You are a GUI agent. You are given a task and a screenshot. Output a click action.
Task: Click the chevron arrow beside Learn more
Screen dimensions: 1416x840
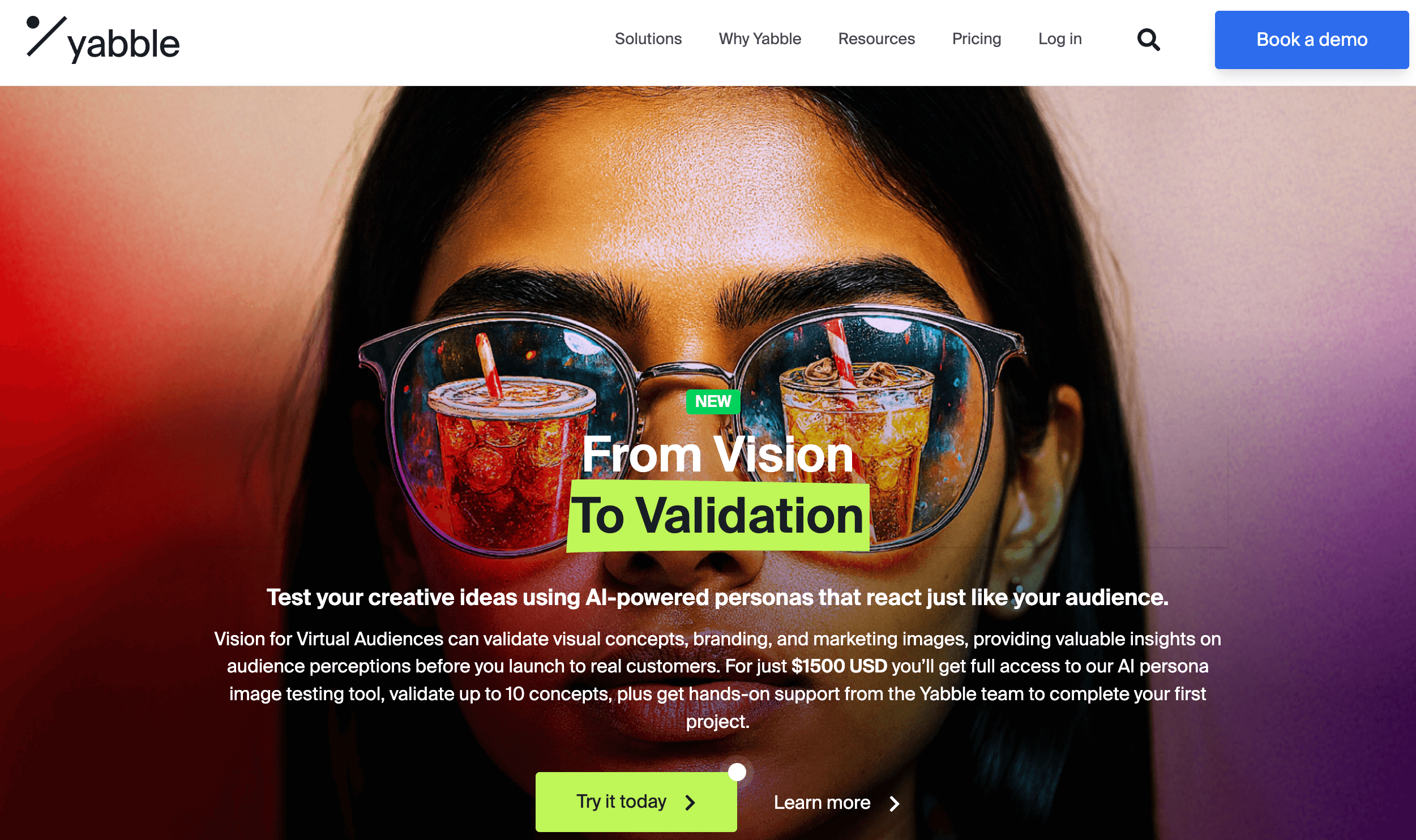[894, 803]
